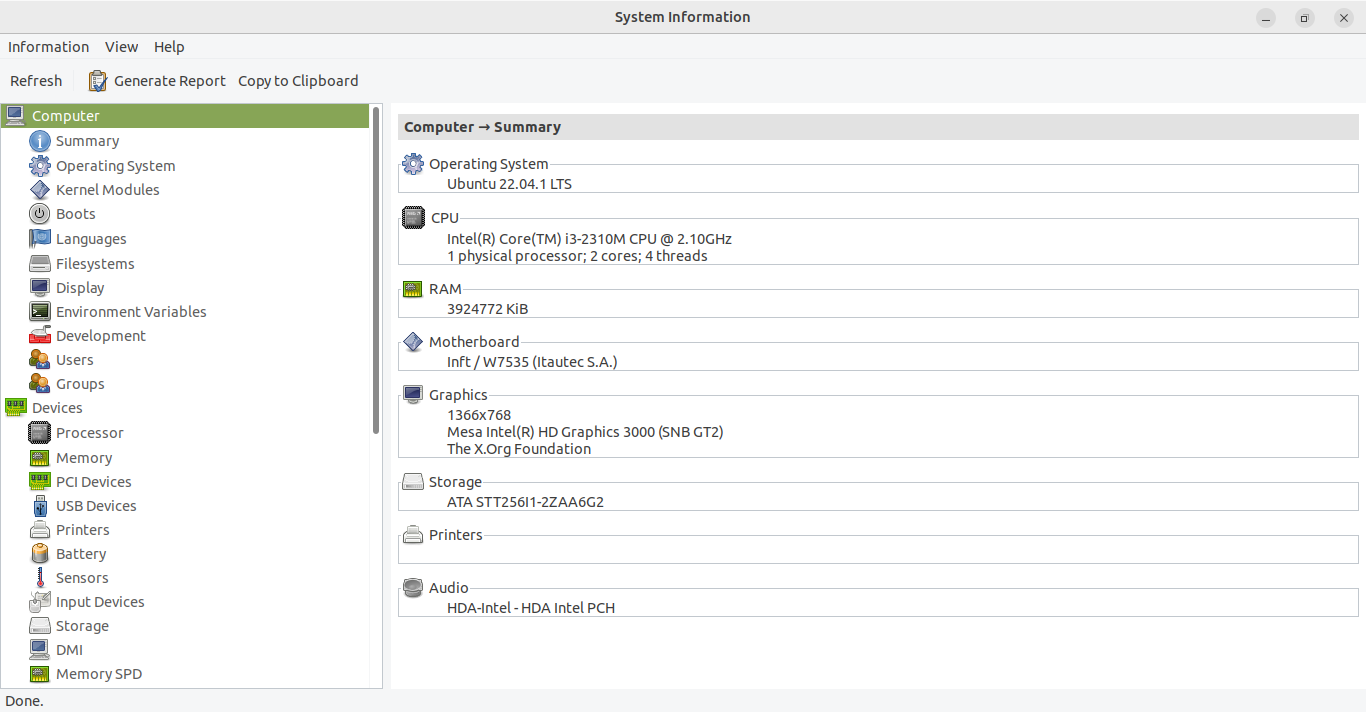Click the Boots power icon

tap(40, 214)
